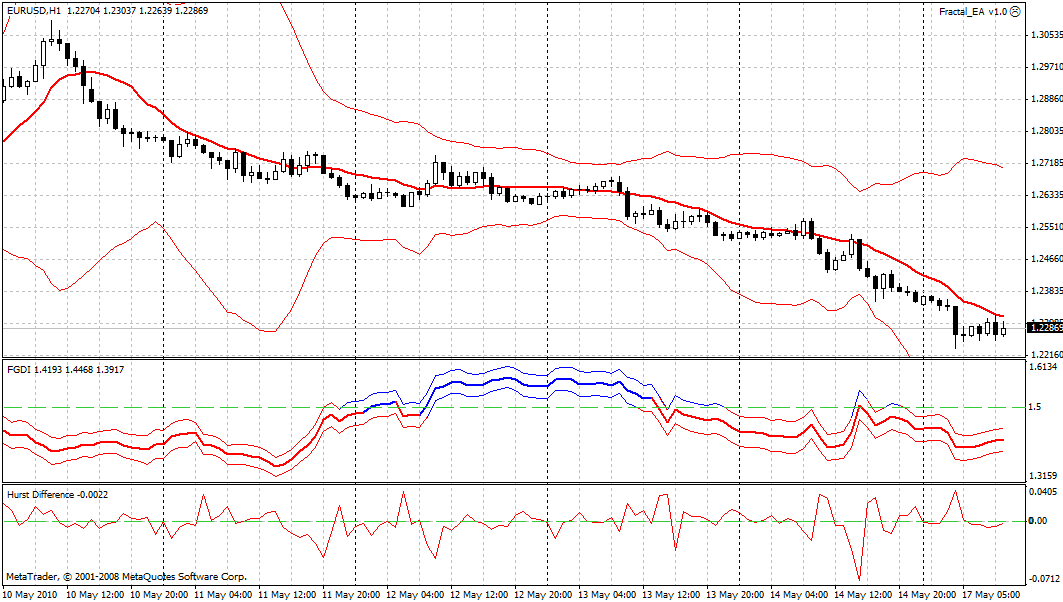This screenshot has height=602, width=1063.
Task: Click the FGDI indicator values label
Action: (x=65, y=369)
